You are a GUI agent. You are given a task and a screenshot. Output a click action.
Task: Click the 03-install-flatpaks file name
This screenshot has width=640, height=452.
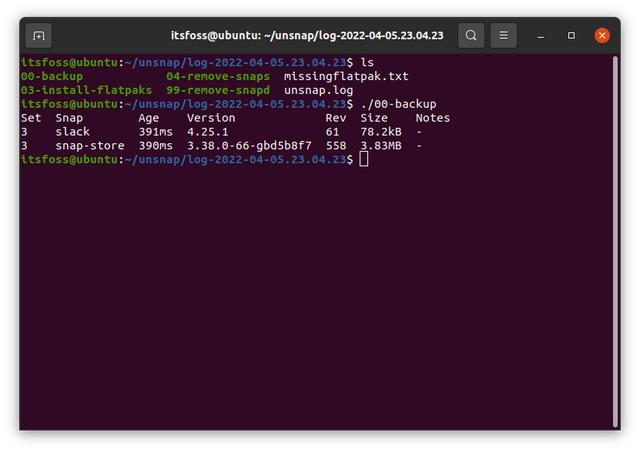tap(86, 90)
